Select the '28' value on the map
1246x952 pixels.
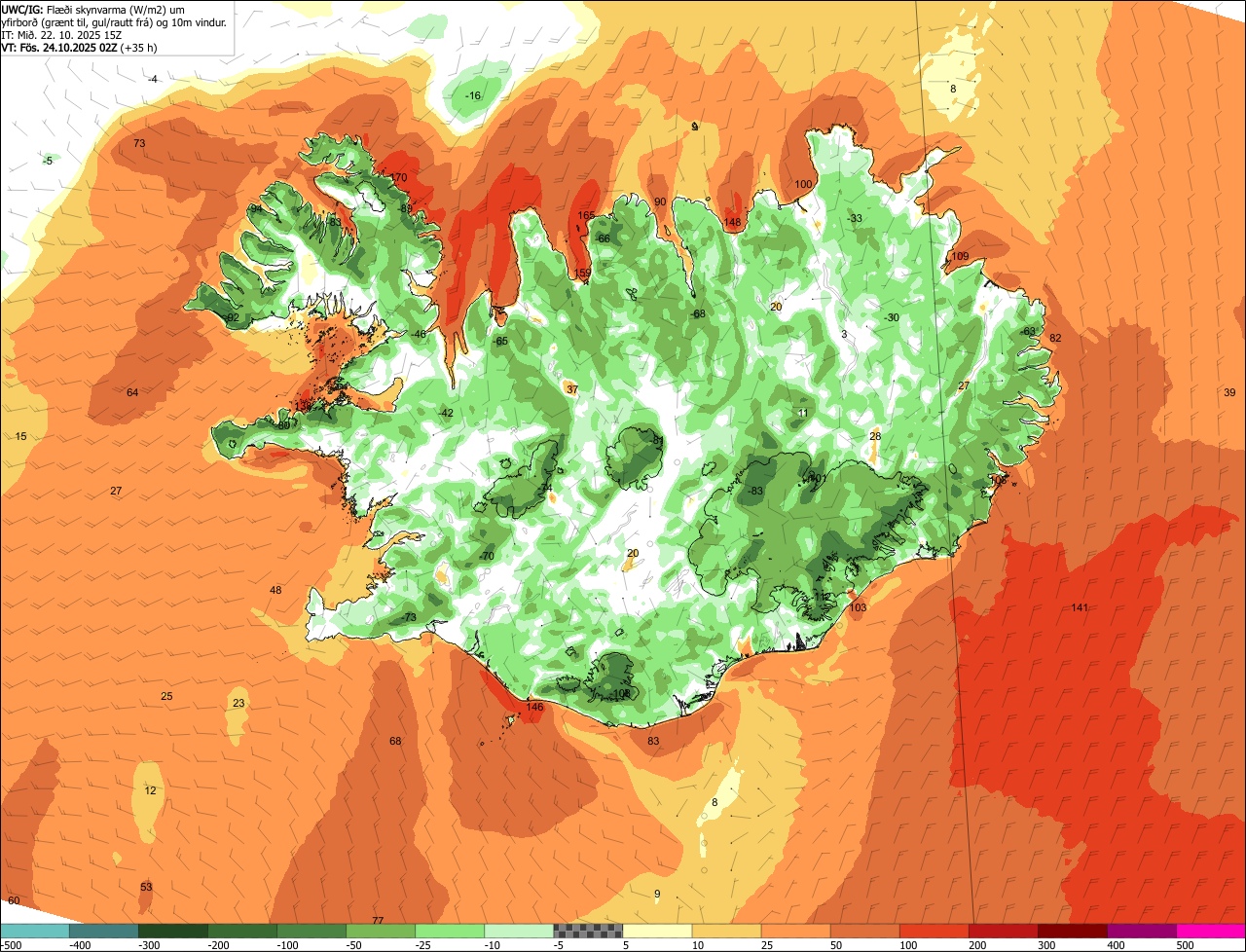tap(875, 436)
